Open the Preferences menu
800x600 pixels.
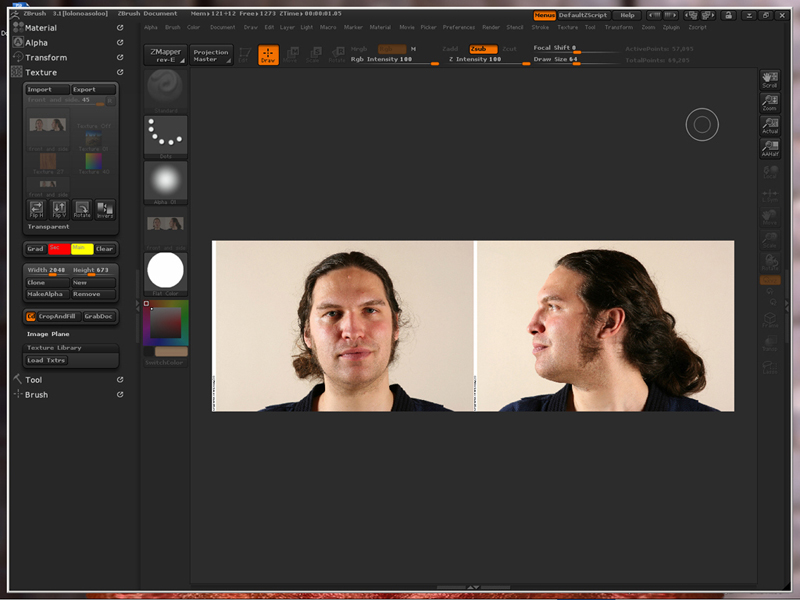[x=459, y=27]
